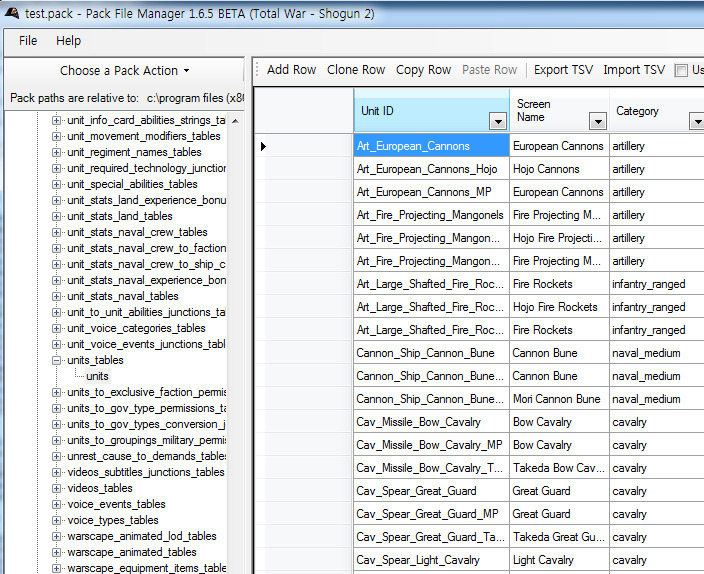Toggle the checkbox next to Import TSV
Image resolution: width=704 pixels, height=574 pixels.
coord(681,70)
